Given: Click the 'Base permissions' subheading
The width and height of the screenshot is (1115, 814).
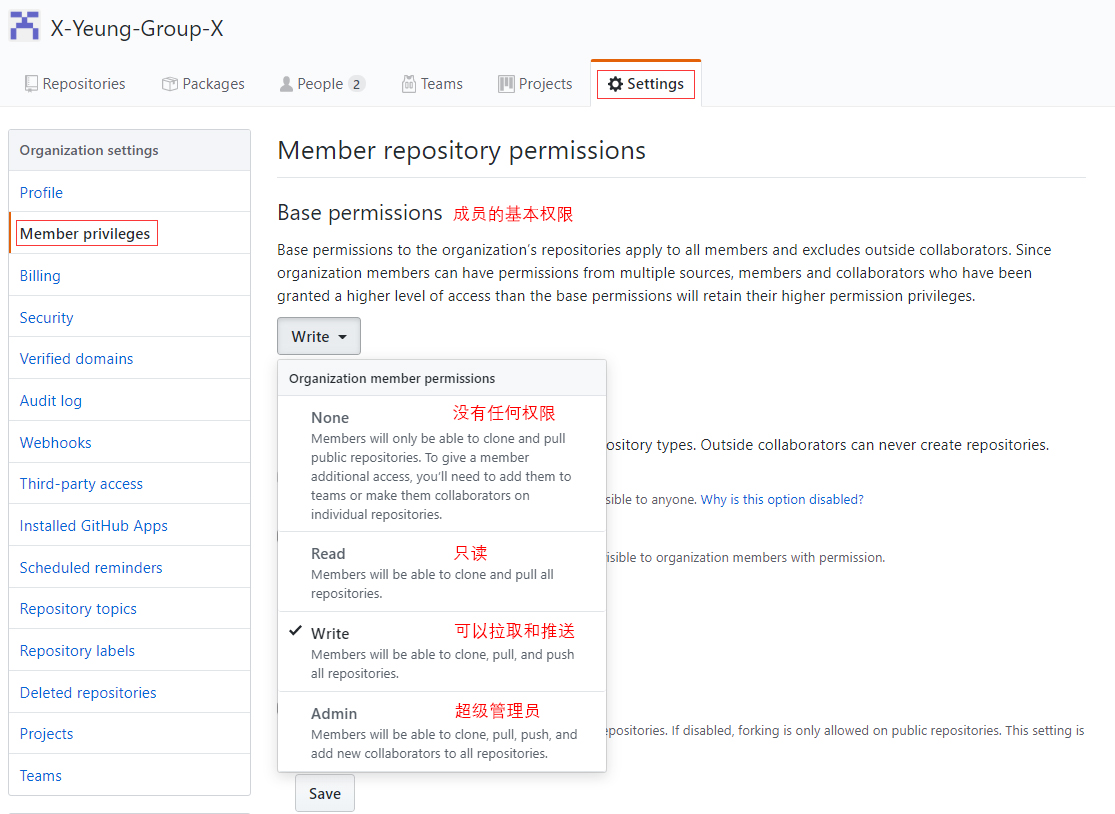Looking at the screenshot, I should coord(360,213).
